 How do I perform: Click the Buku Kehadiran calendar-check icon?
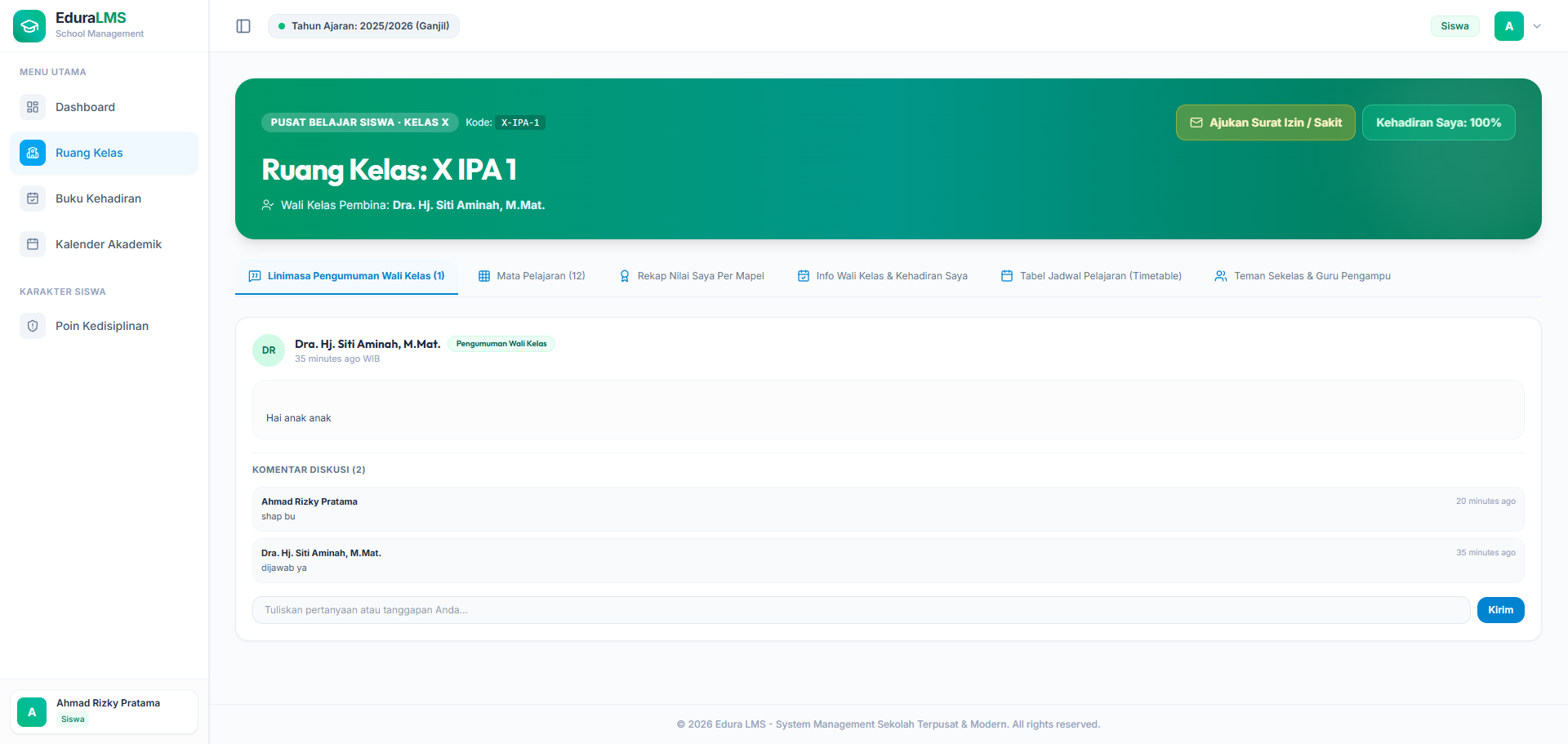(33, 198)
